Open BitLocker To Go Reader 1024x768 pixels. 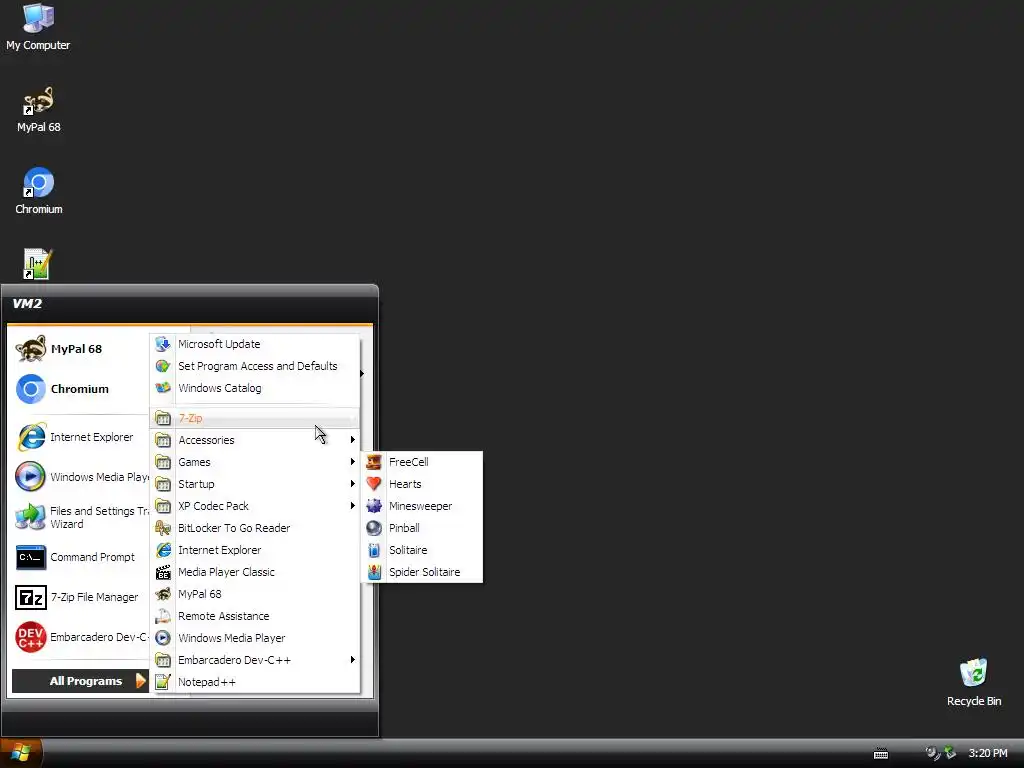click(255, 528)
